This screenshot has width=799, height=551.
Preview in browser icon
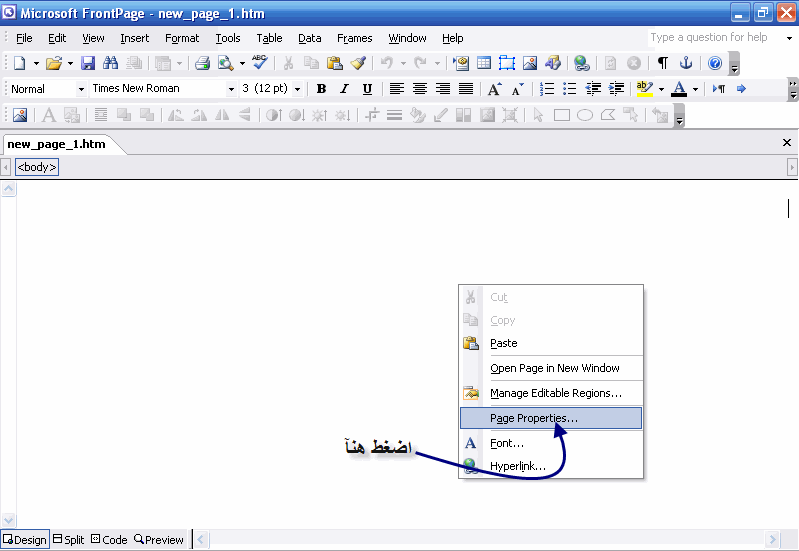point(225,63)
